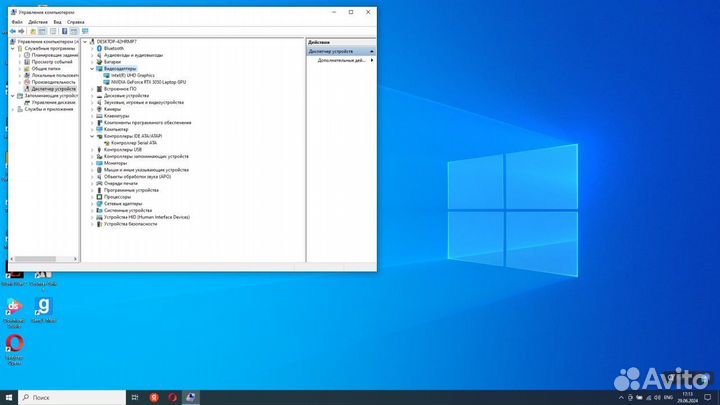The height and width of the screenshot is (405, 720).
Task: Click the Поиск taskbar search box
Action: pyautogui.click(x=72, y=398)
